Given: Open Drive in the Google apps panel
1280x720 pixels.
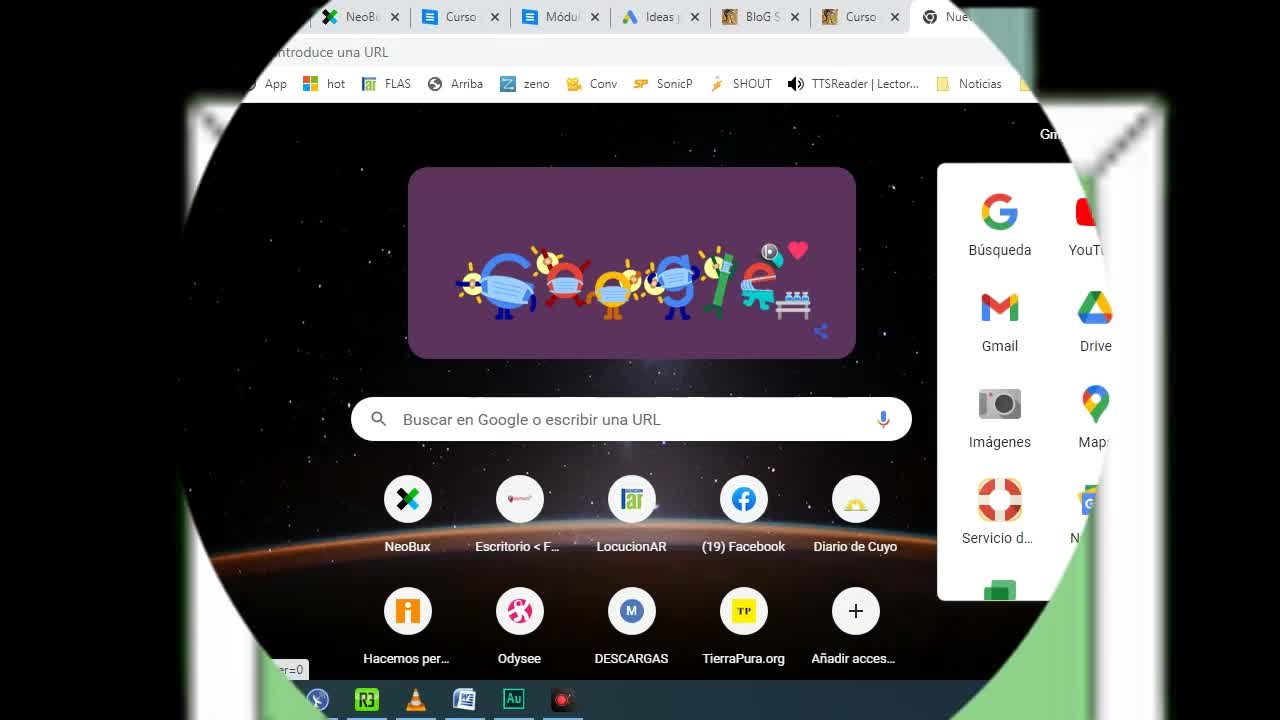Looking at the screenshot, I should click(1095, 322).
